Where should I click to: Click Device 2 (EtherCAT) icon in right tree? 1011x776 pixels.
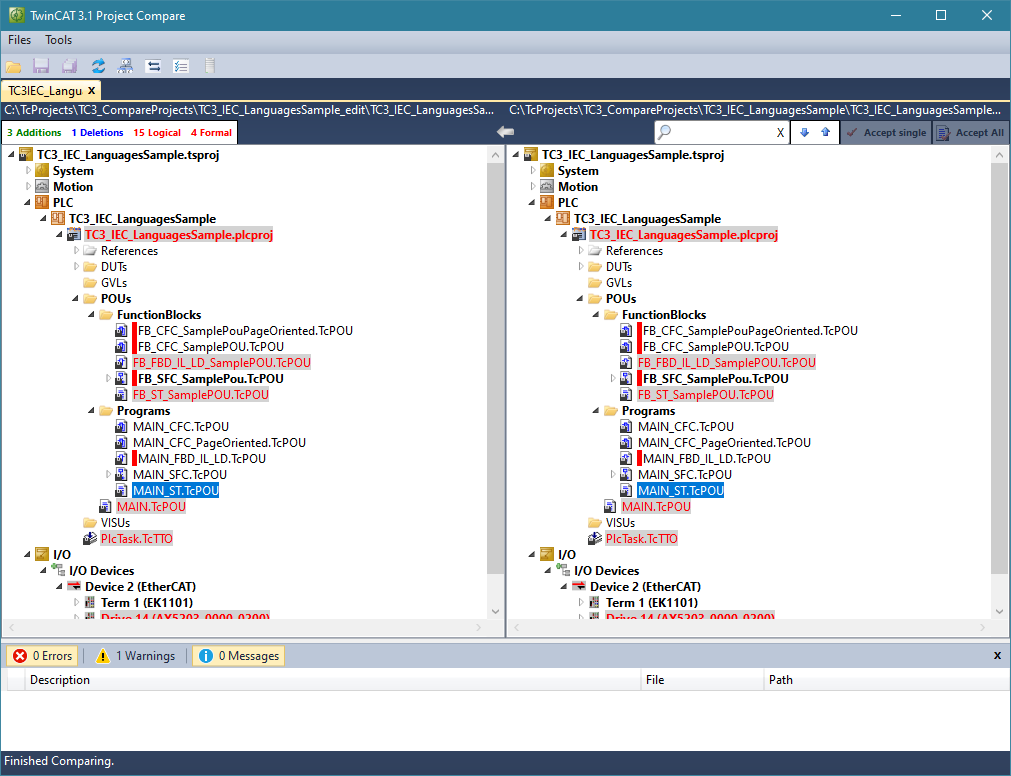click(579, 586)
